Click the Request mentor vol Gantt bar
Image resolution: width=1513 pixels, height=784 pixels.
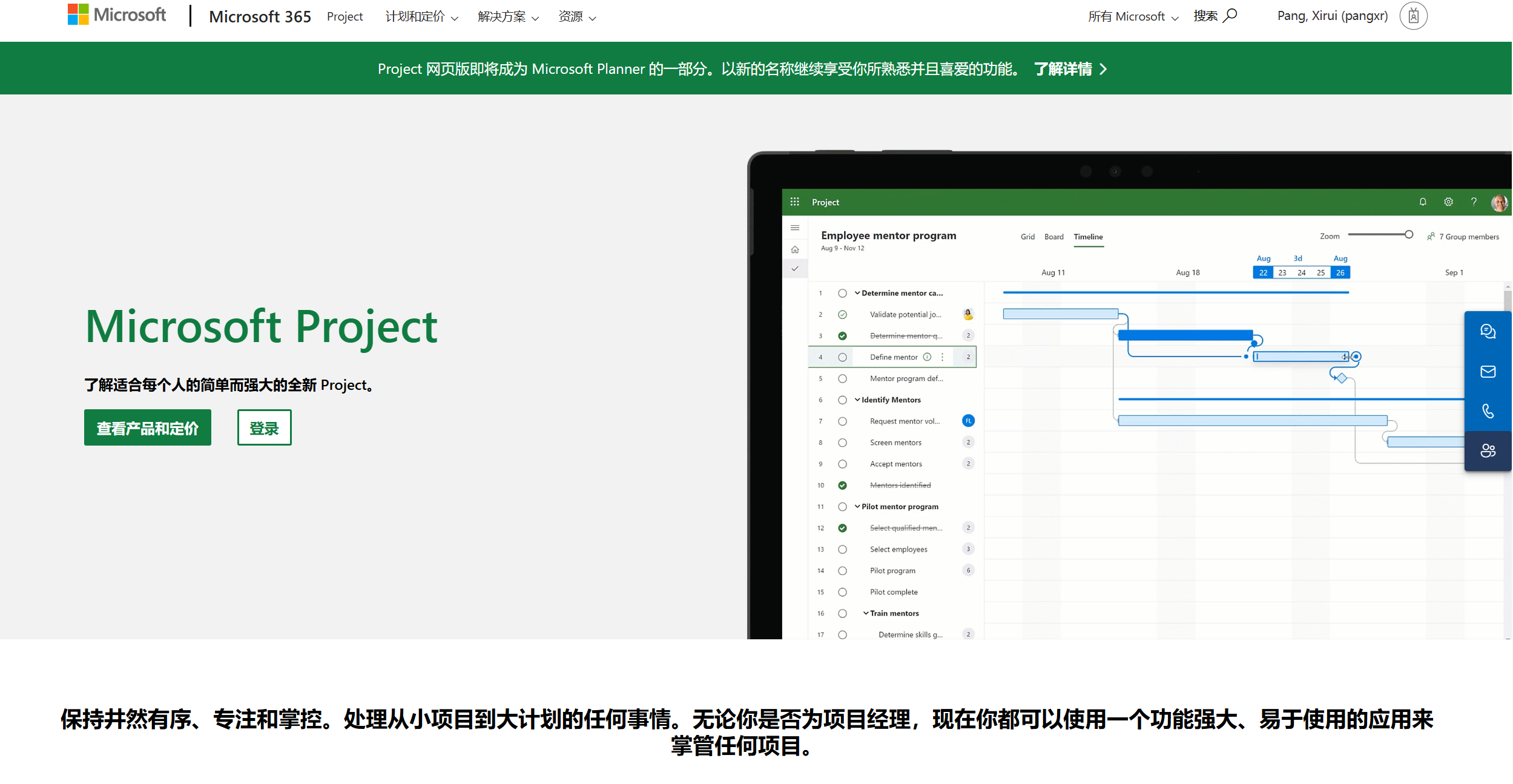(1253, 420)
